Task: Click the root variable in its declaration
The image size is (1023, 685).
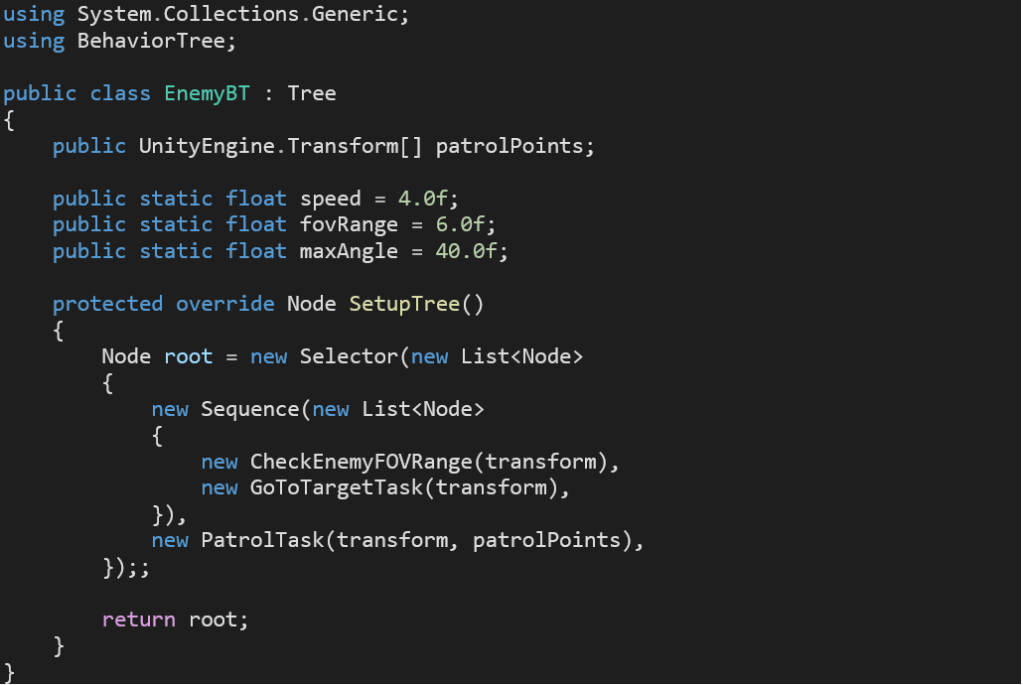Action: (188, 357)
